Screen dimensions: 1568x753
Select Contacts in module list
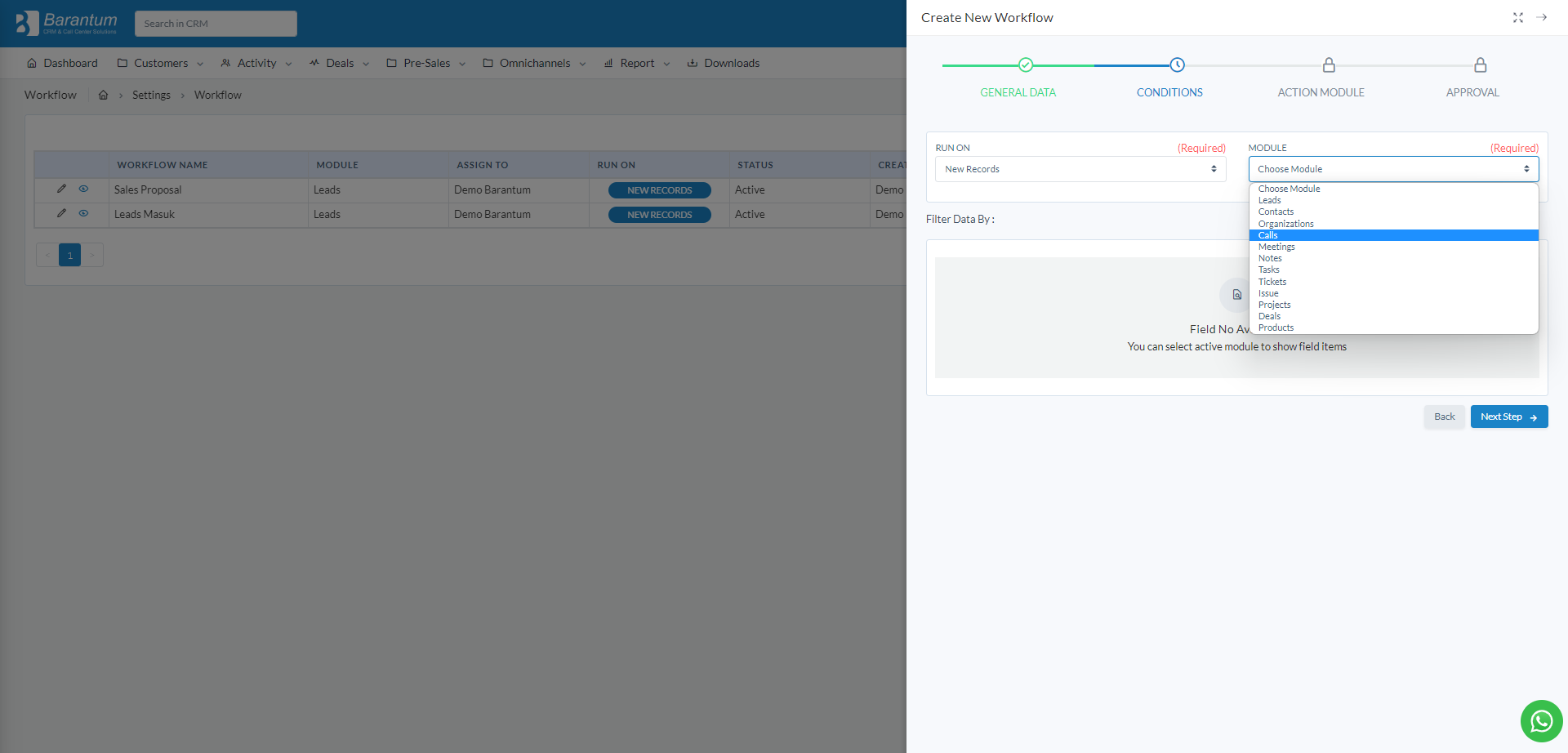pyautogui.click(x=1393, y=212)
